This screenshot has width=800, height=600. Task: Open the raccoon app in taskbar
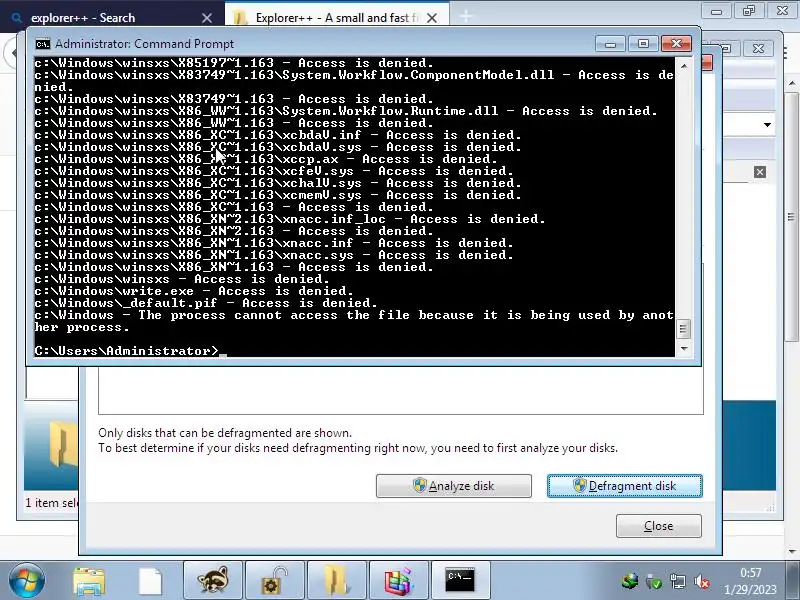coord(212,581)
